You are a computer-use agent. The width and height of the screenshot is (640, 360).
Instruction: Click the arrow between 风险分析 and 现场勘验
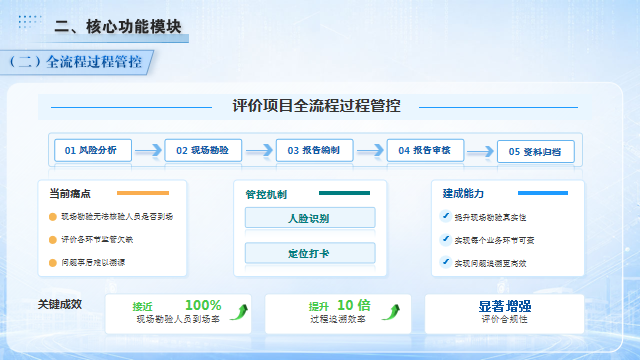149,151
